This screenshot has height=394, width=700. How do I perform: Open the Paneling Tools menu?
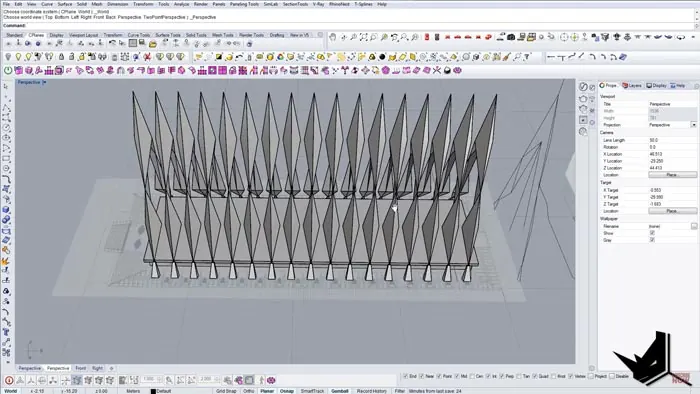(x=244, y=4)
